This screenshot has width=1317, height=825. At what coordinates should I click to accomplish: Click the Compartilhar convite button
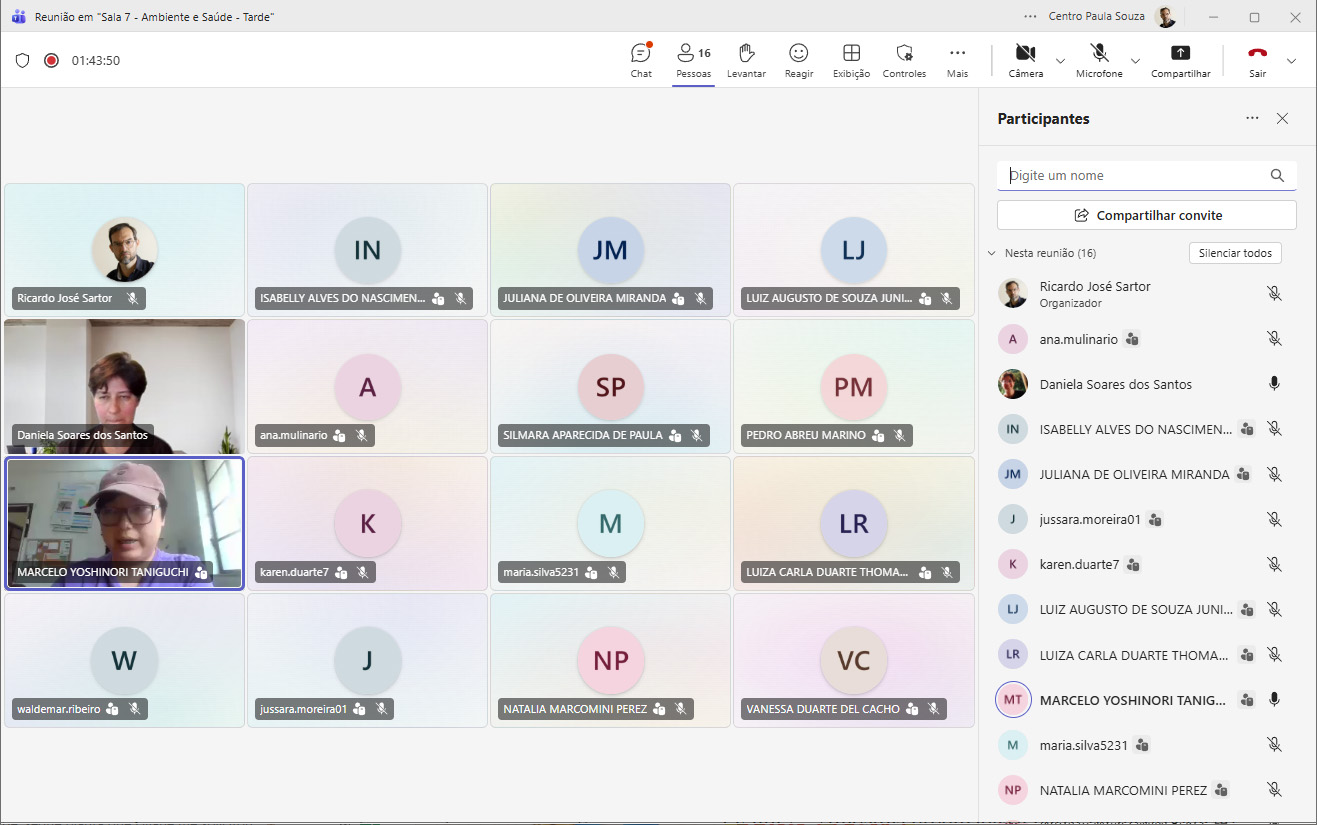coord(1146,215)
